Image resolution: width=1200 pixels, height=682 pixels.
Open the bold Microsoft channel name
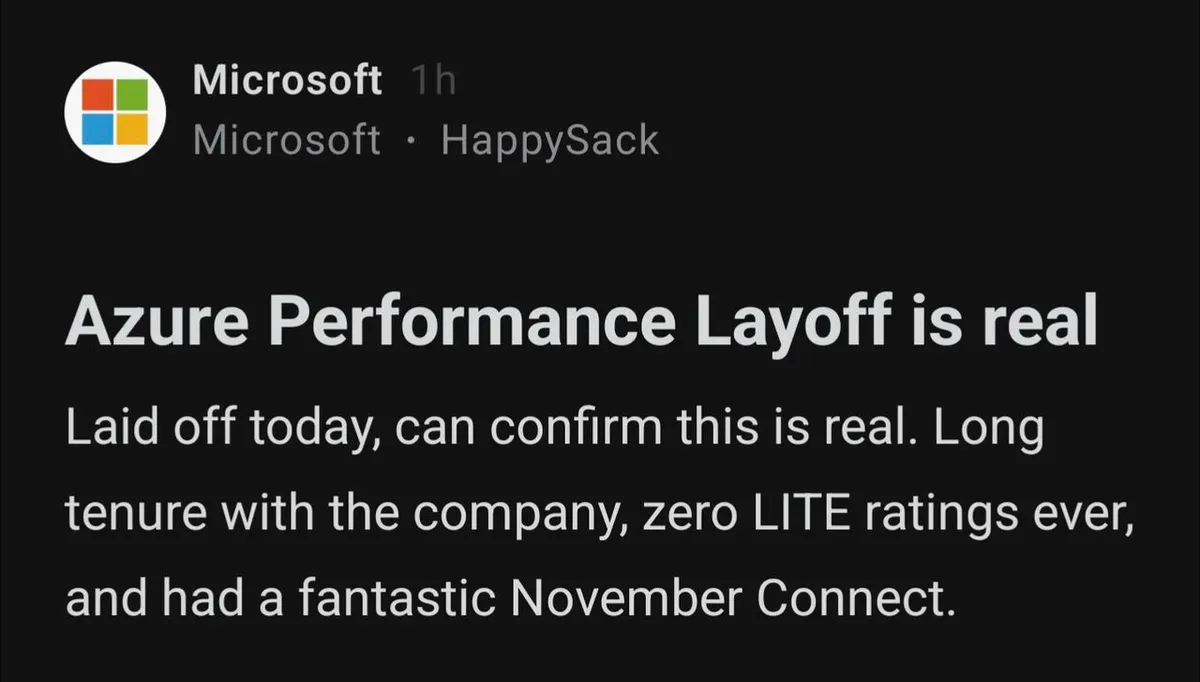coord(287,80)
